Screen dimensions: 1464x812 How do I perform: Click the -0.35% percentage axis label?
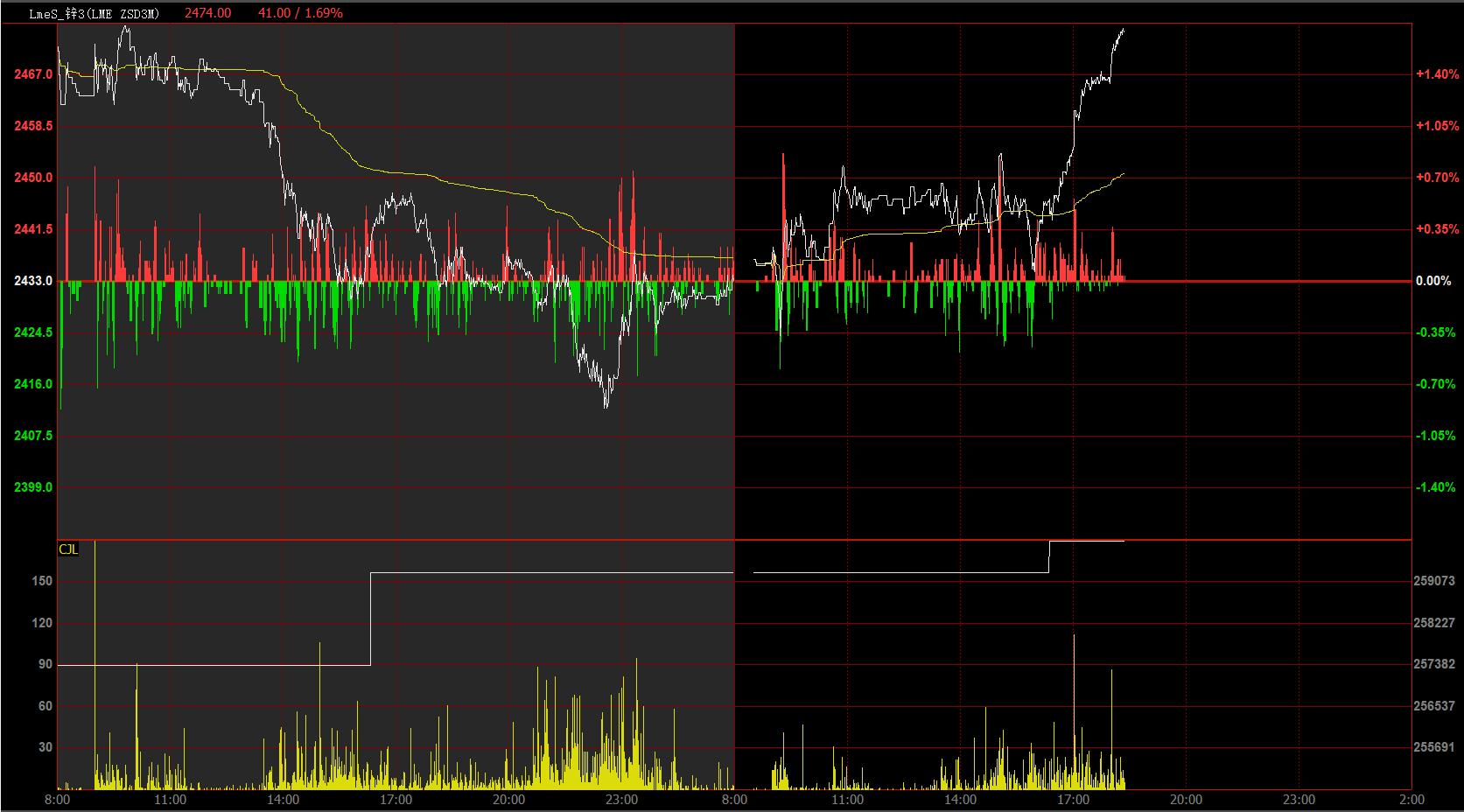coord(1436,332)
